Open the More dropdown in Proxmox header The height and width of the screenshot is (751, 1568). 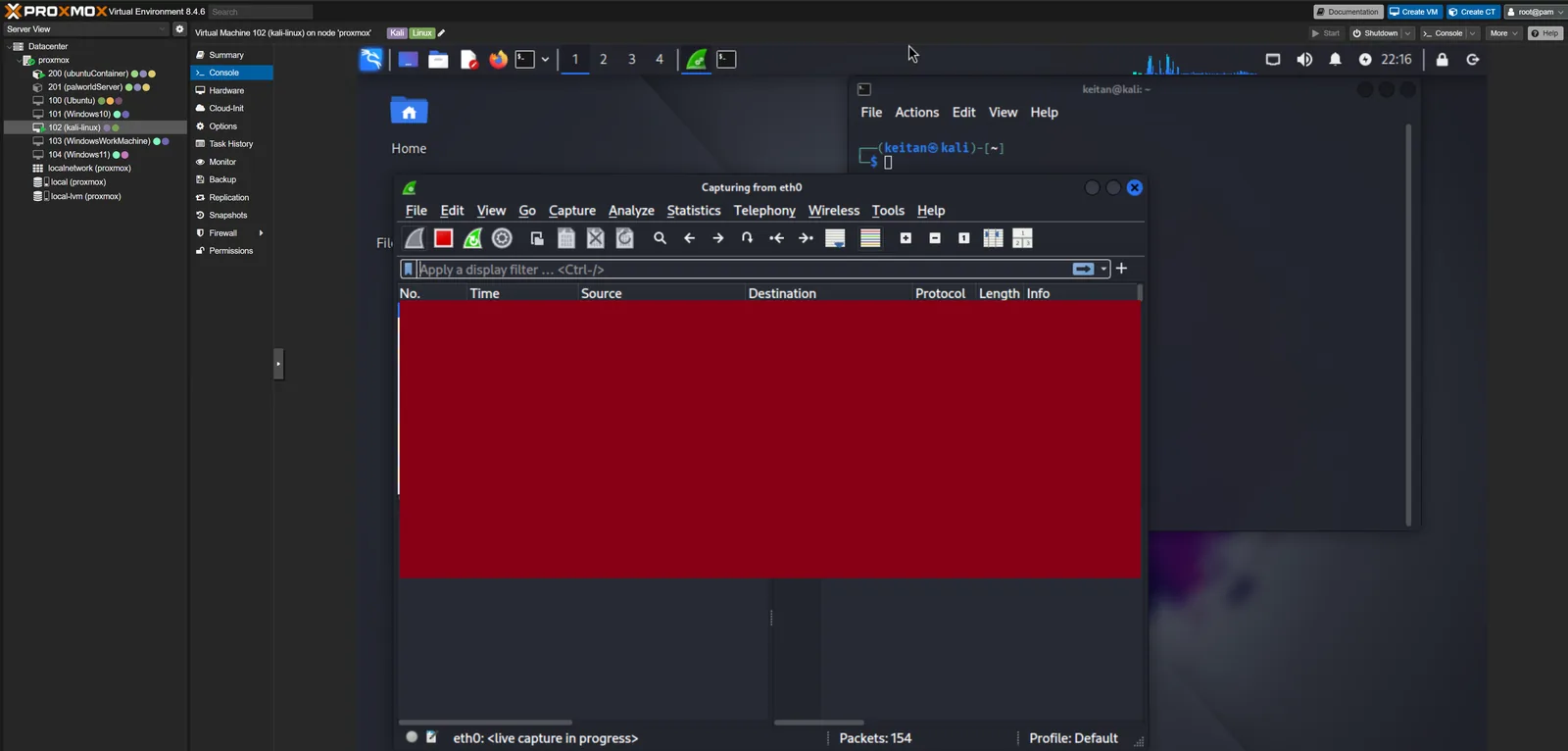coord(1503,33)
